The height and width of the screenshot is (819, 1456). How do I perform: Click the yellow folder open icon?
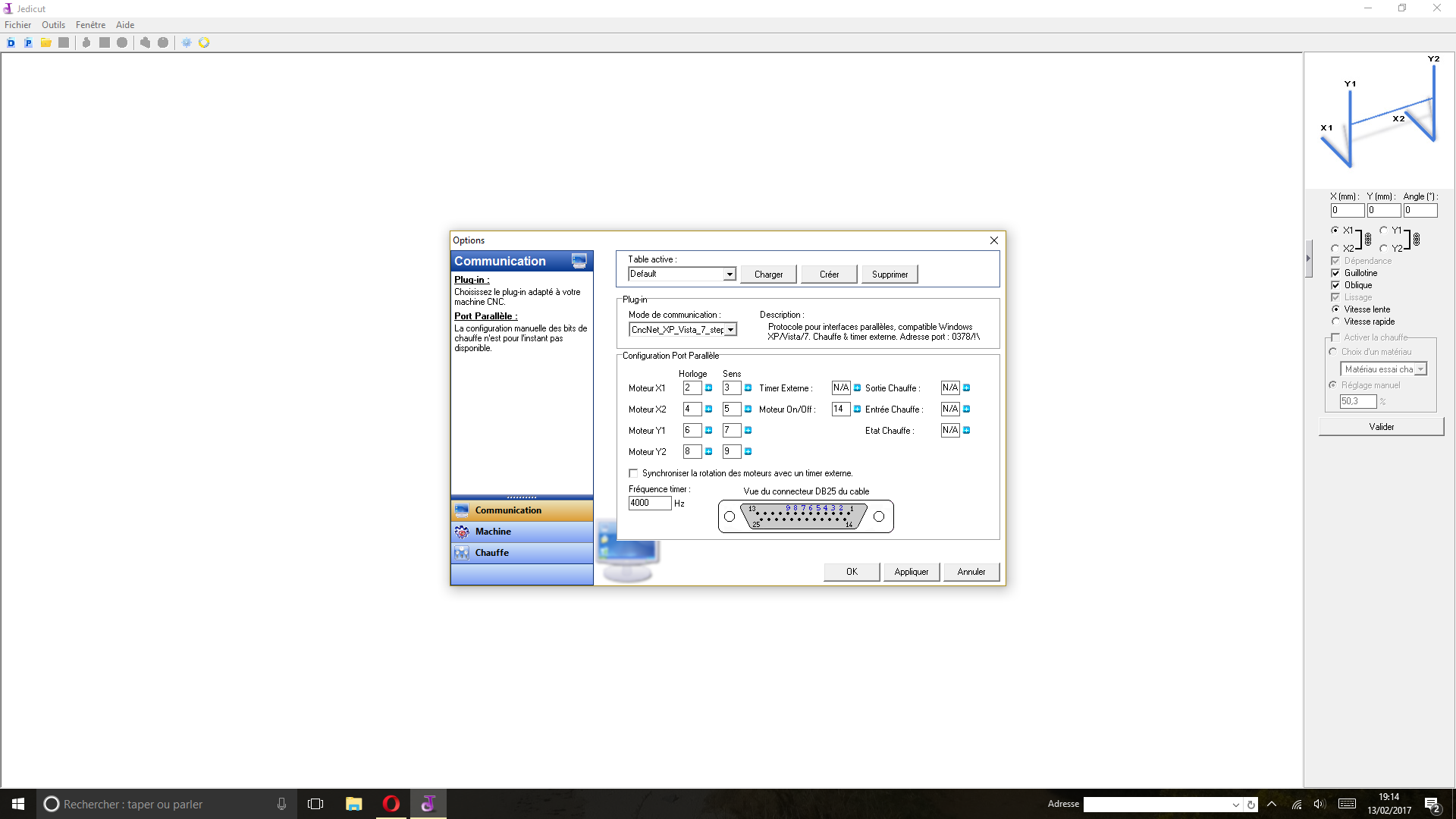pos(46,43)
